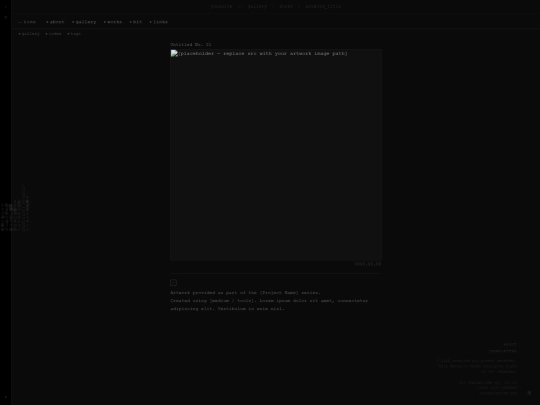Open the links navigation item

point(159,22)
